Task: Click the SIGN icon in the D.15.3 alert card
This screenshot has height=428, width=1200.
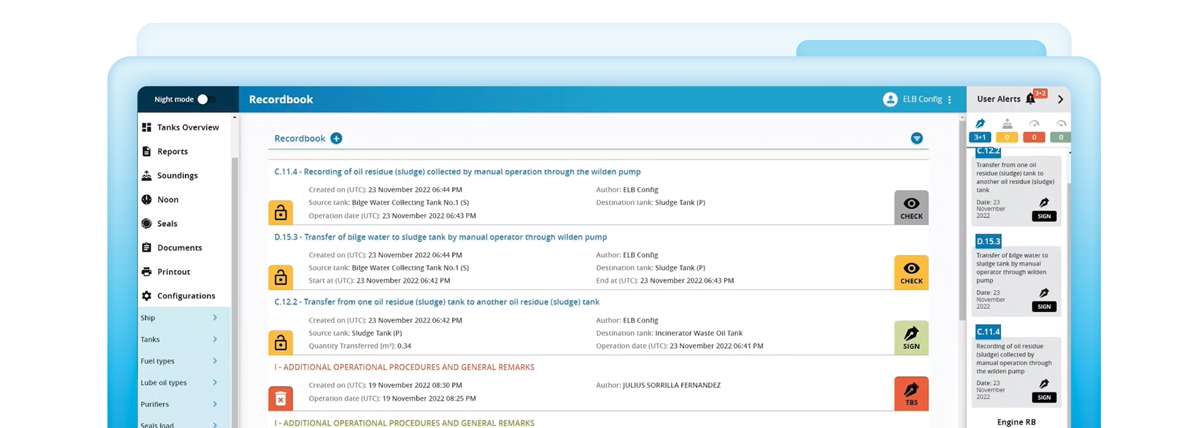Action: click(x=1044, y=300)
